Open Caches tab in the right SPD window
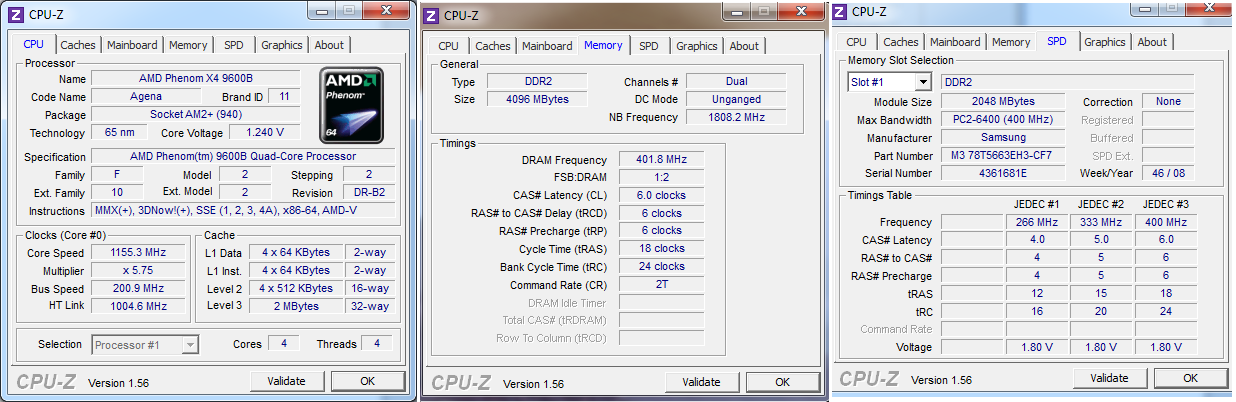 click(901, 42)
